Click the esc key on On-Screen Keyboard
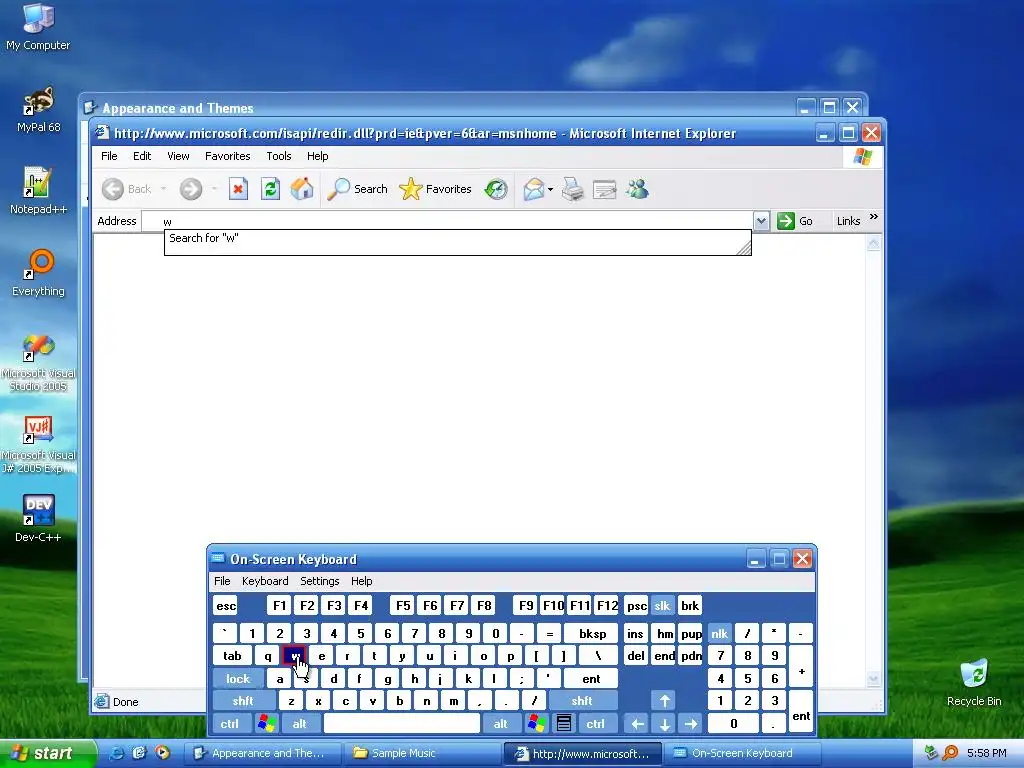Viewport: 1024px width, 768px height. coord(226,605)
